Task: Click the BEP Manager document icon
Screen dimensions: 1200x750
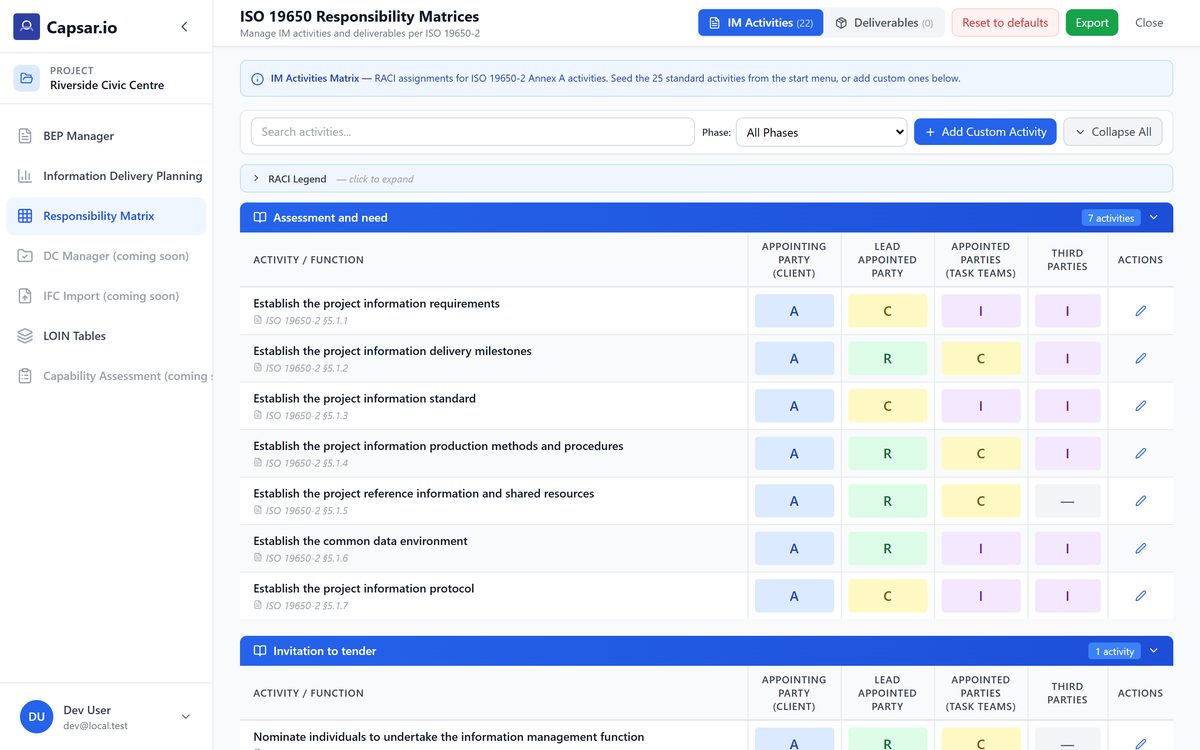Action: pos(25,136)
